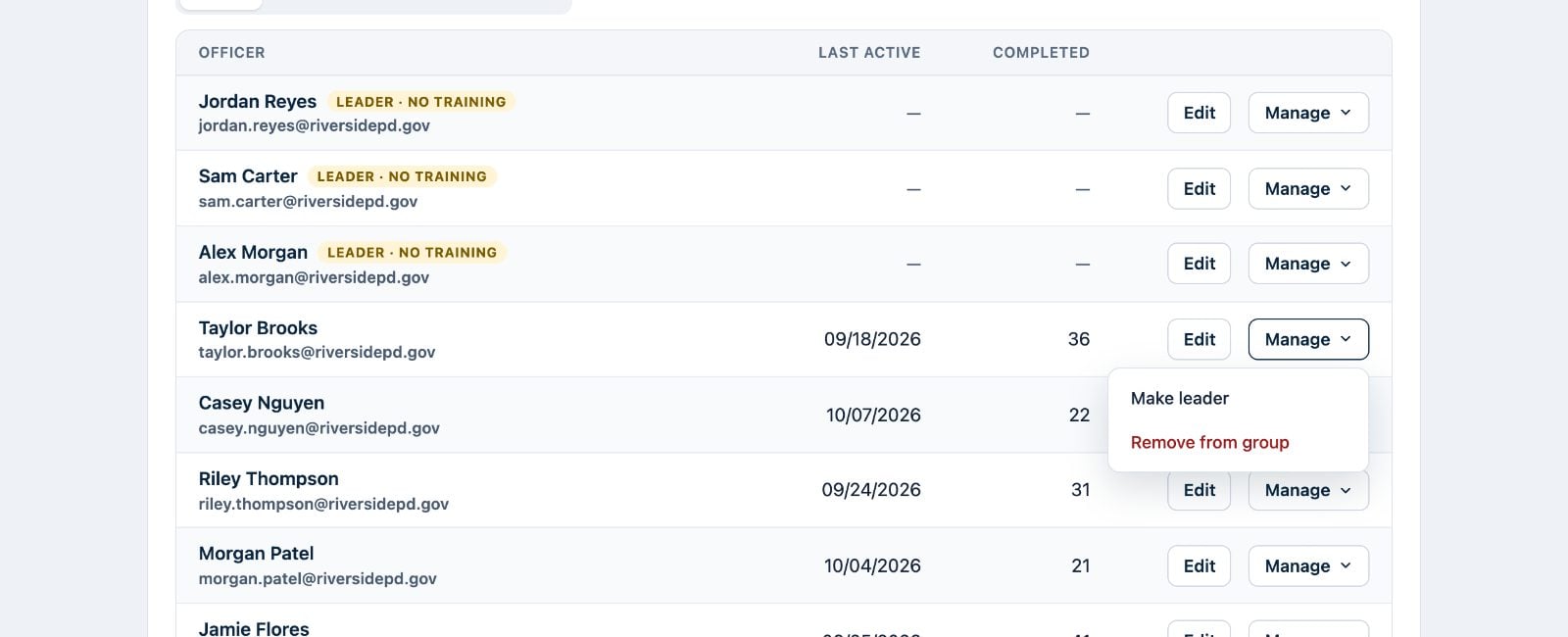Select Remove from group option
Viewport: 1568px width, 637px height.
[x=1238, y=442]
